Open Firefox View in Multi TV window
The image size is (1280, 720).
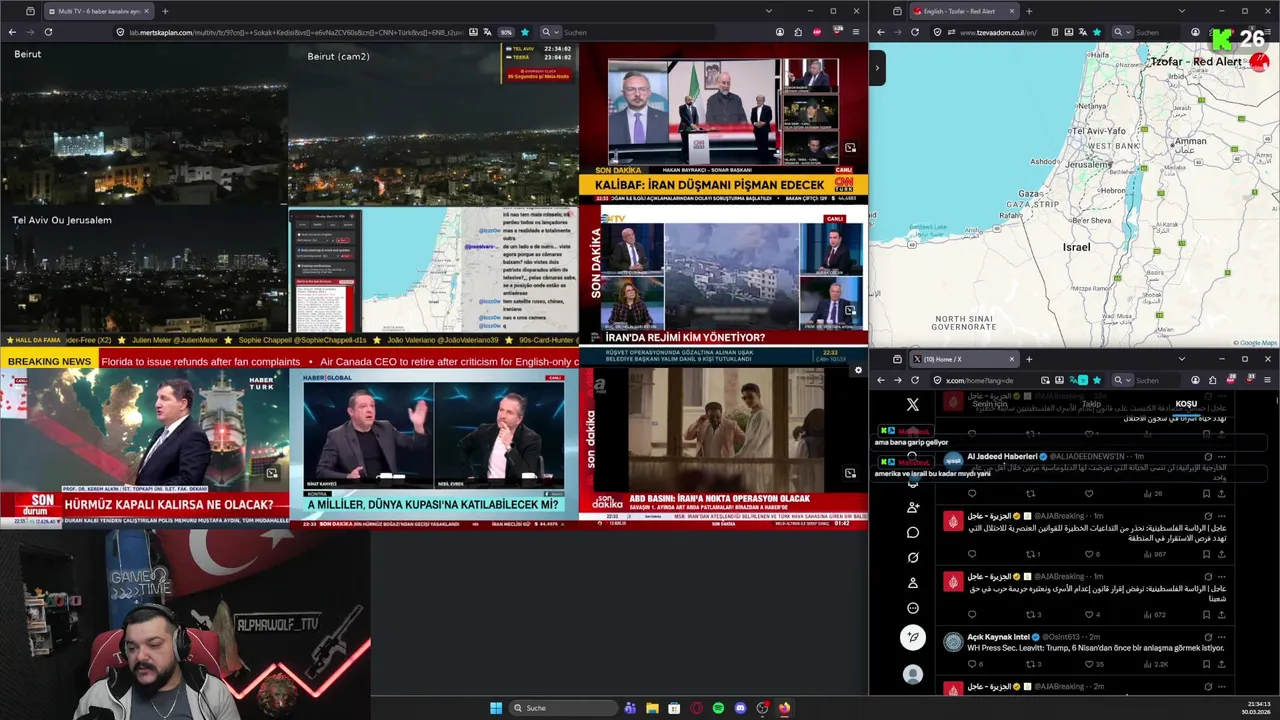point(30,11)
